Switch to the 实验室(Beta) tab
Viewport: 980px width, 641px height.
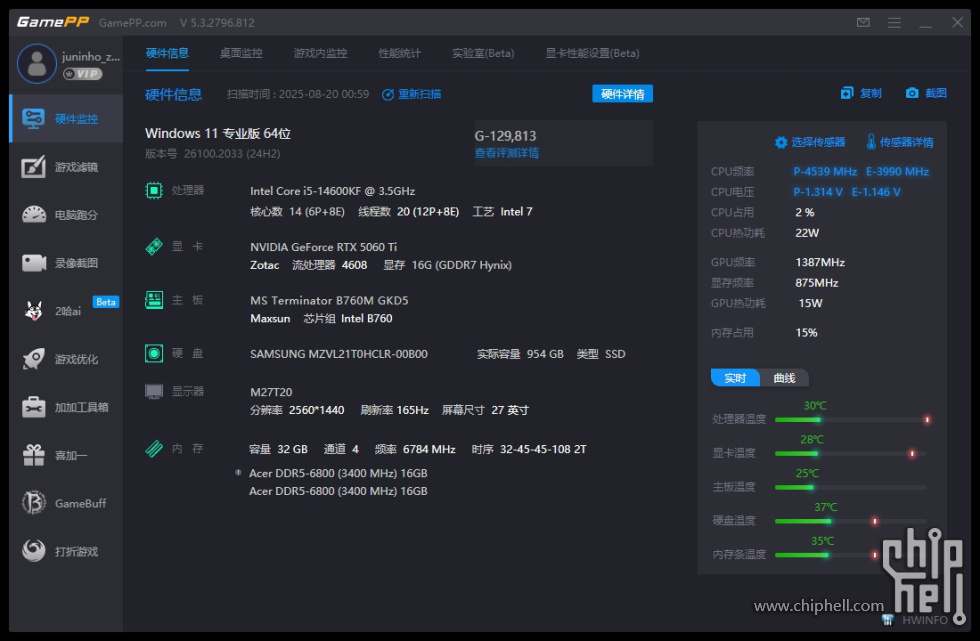(x=483, y=53)
